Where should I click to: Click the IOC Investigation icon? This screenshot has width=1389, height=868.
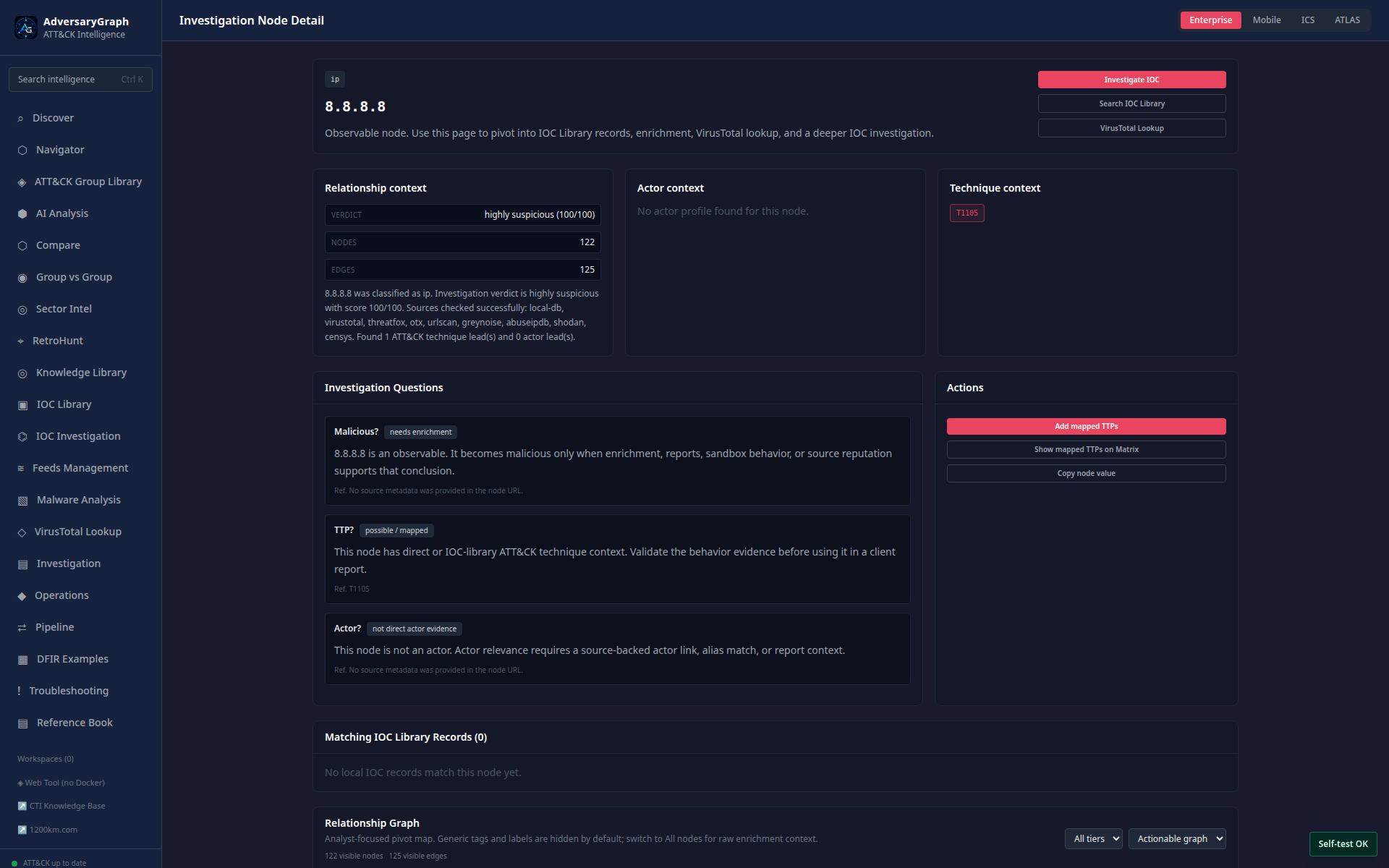22,437
